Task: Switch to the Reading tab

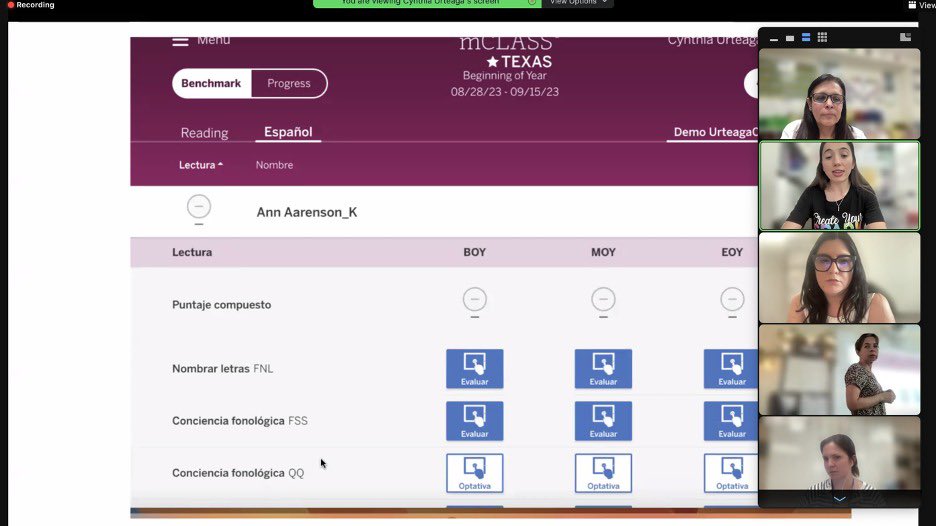Action: (x=204, y=133)
